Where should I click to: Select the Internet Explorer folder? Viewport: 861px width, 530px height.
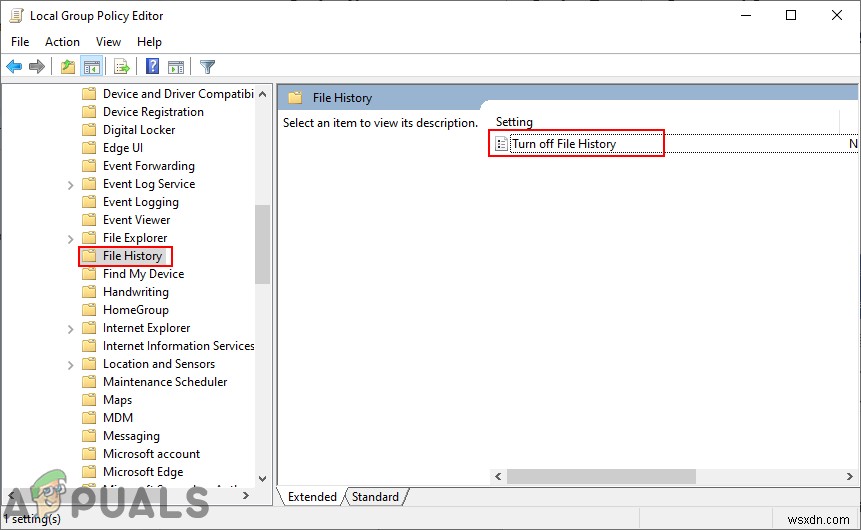[x=147, y=328]
